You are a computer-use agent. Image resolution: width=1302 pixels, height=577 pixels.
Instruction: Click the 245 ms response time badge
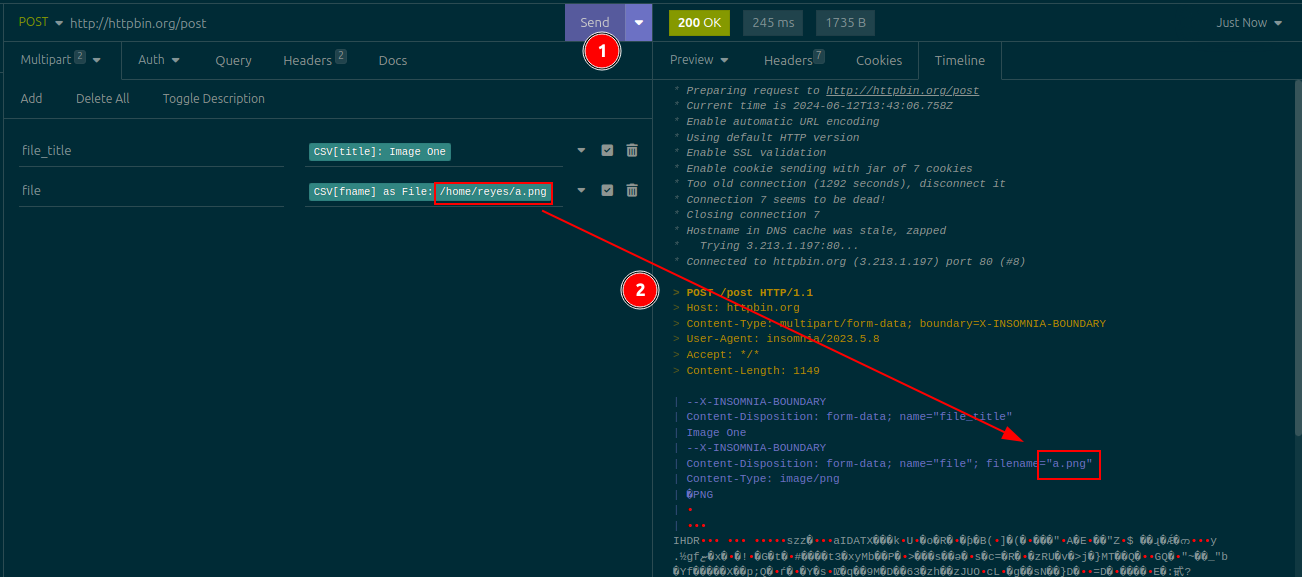point(772,22)
